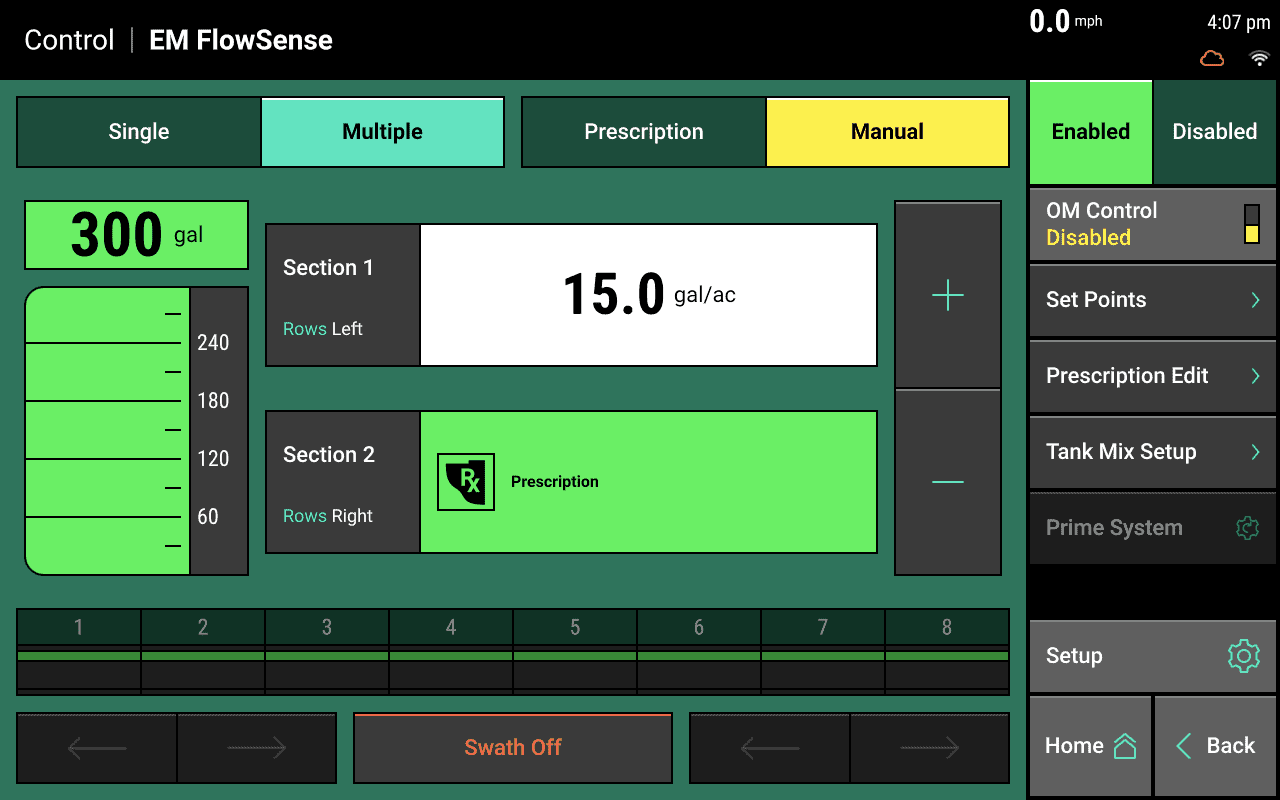This screenshot has height=800, width=1280.
Task: Select row section 5 at the bottom
Action: coord(574,651)
